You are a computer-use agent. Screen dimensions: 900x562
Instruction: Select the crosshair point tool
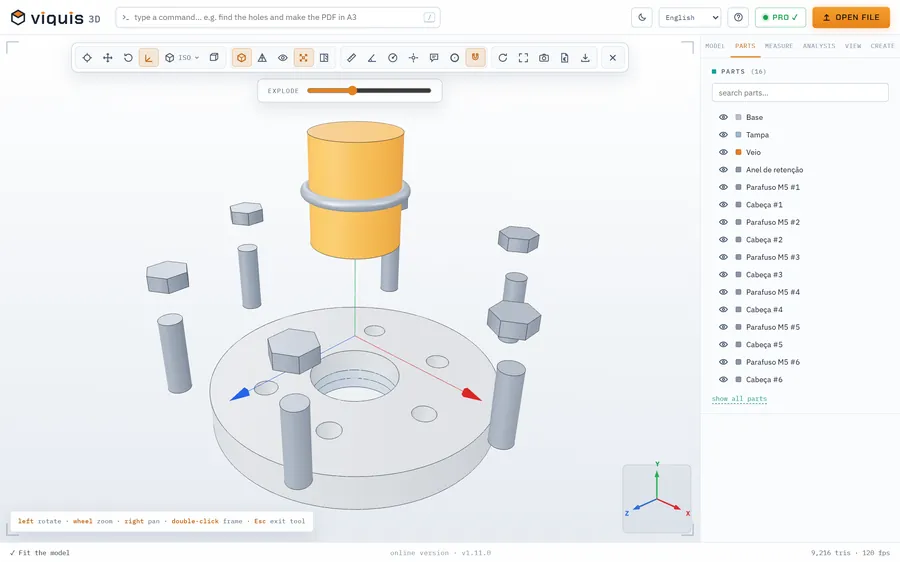point(413,57)
